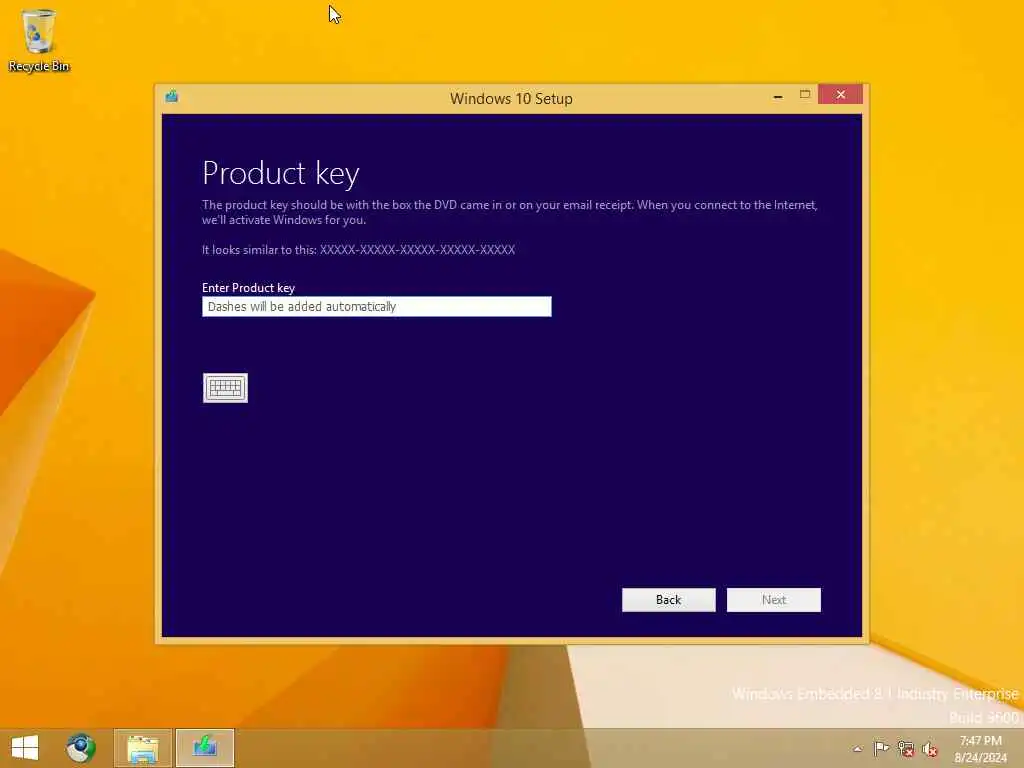1024x768 pixels.
Task: Open the network status tray icon
Action: click(x=906, y=749)
